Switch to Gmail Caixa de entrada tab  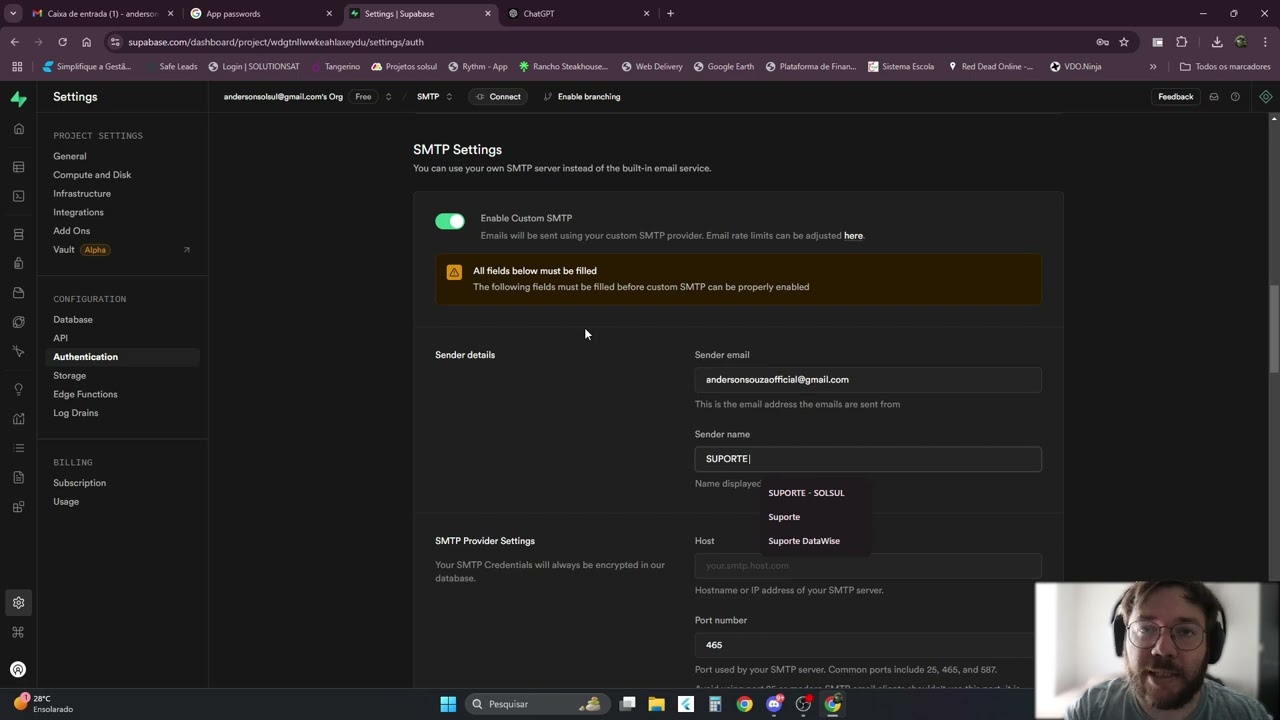click(103, 14)
